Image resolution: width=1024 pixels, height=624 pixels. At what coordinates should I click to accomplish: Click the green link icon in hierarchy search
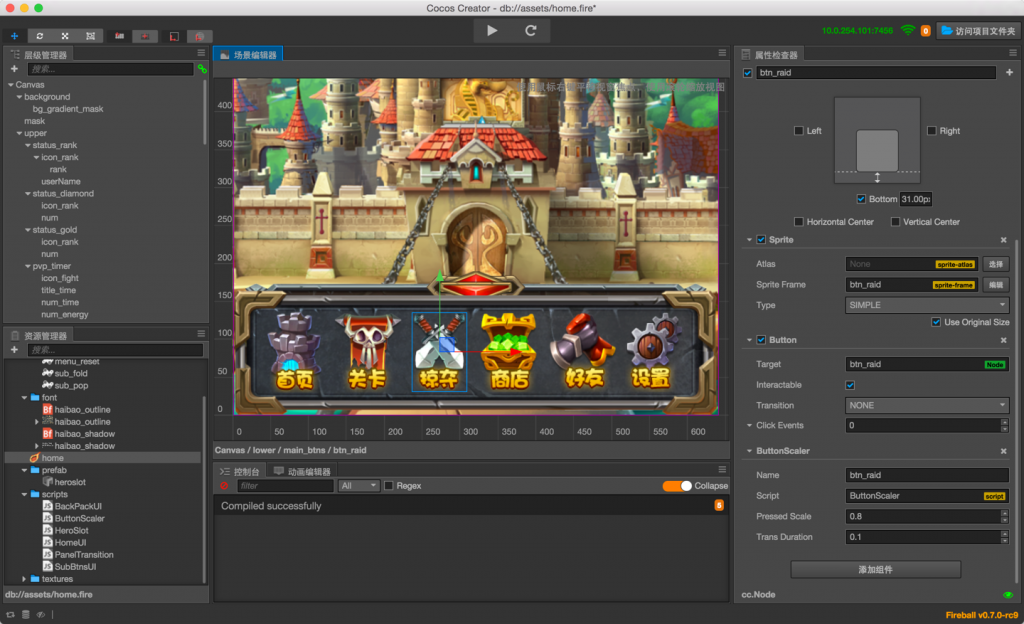(x=202, y=69)
